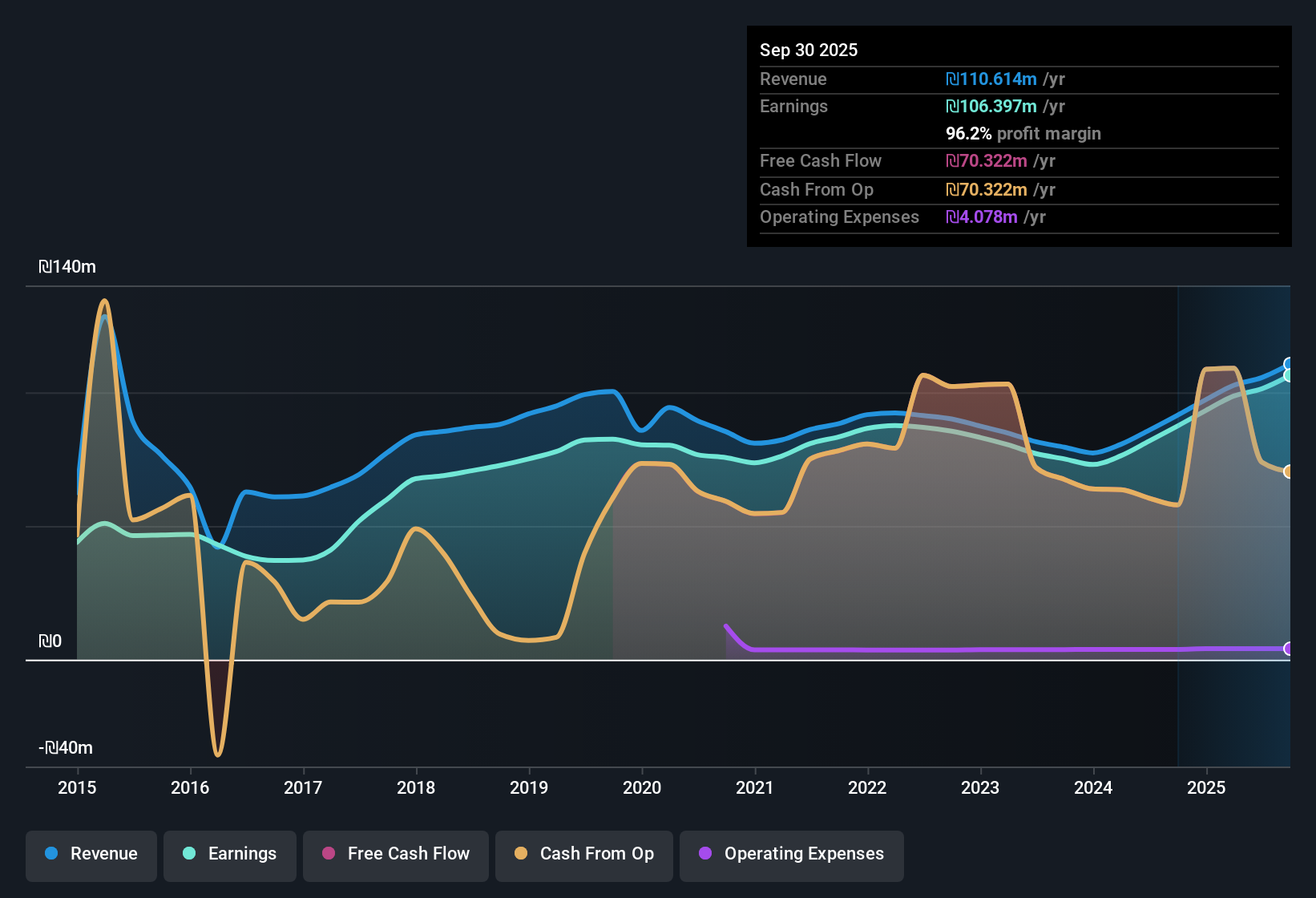Click the teal Earnings dot icon

pos(189,855)
